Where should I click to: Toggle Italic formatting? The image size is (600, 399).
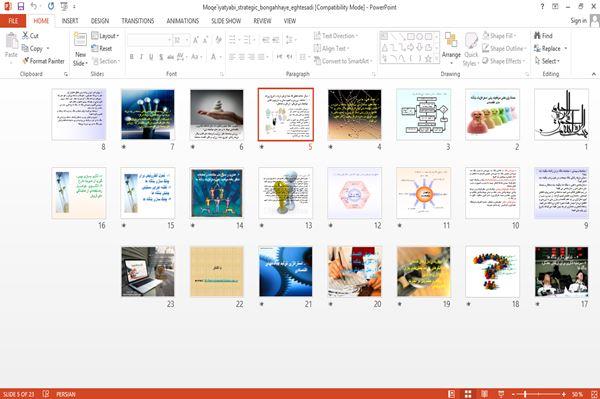(142, 57)
